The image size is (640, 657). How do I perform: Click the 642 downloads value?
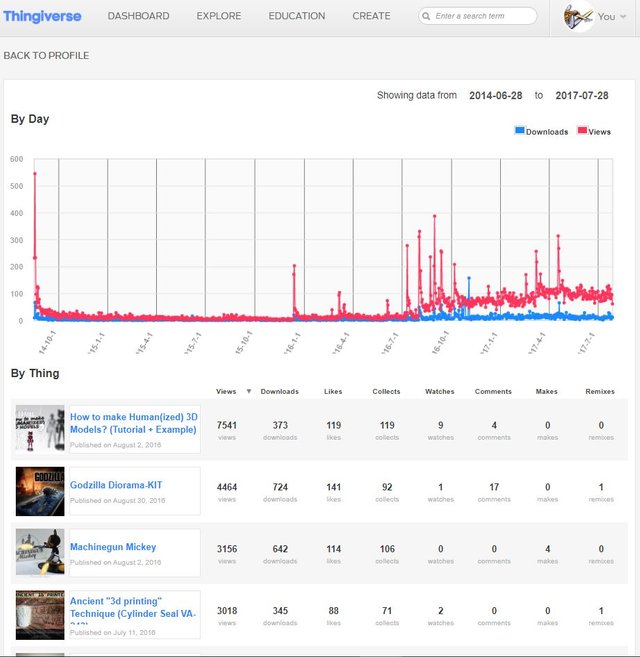[x=280, y=549]
